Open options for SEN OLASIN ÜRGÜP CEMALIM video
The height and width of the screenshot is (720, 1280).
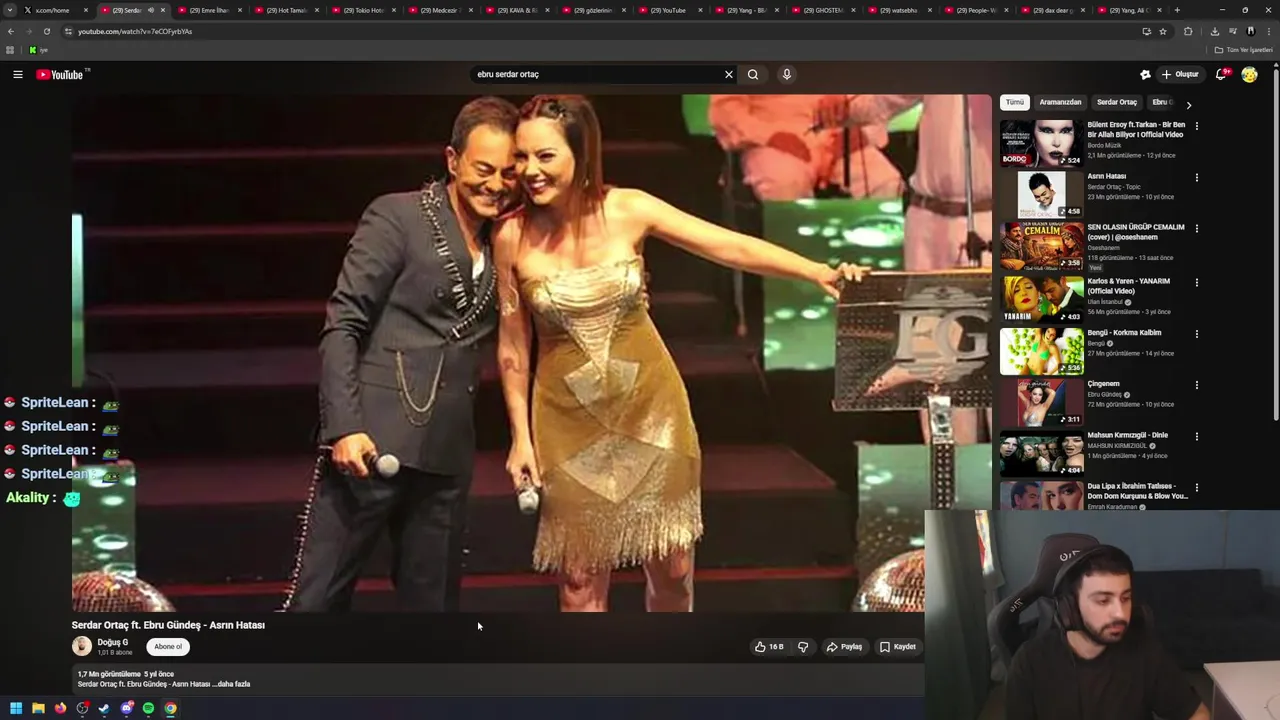(x=1196, y=228)
